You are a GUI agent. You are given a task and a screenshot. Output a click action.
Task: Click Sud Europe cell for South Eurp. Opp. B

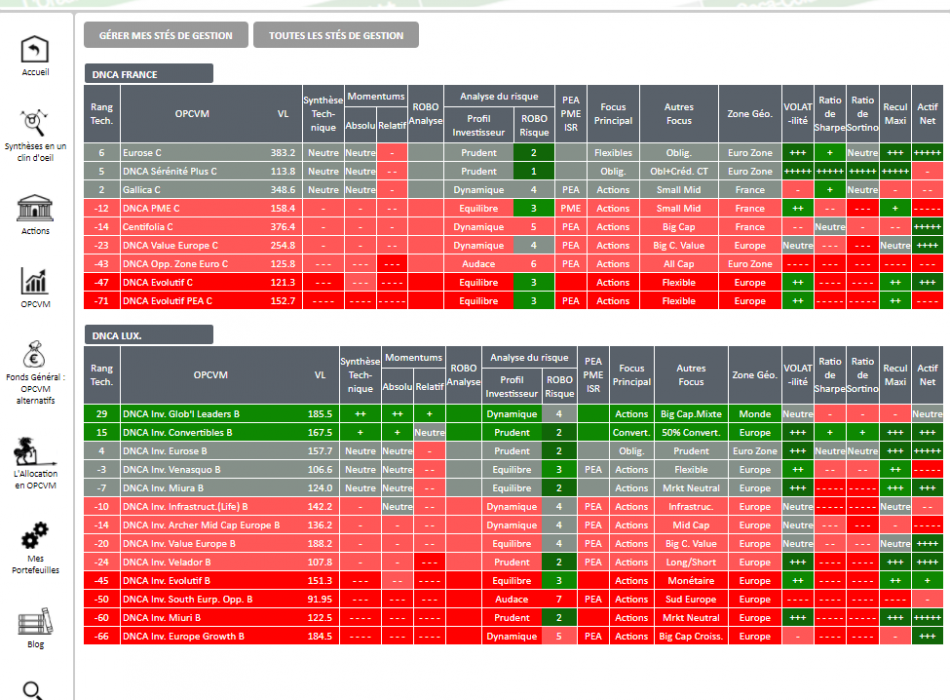[x=691, y=599]
